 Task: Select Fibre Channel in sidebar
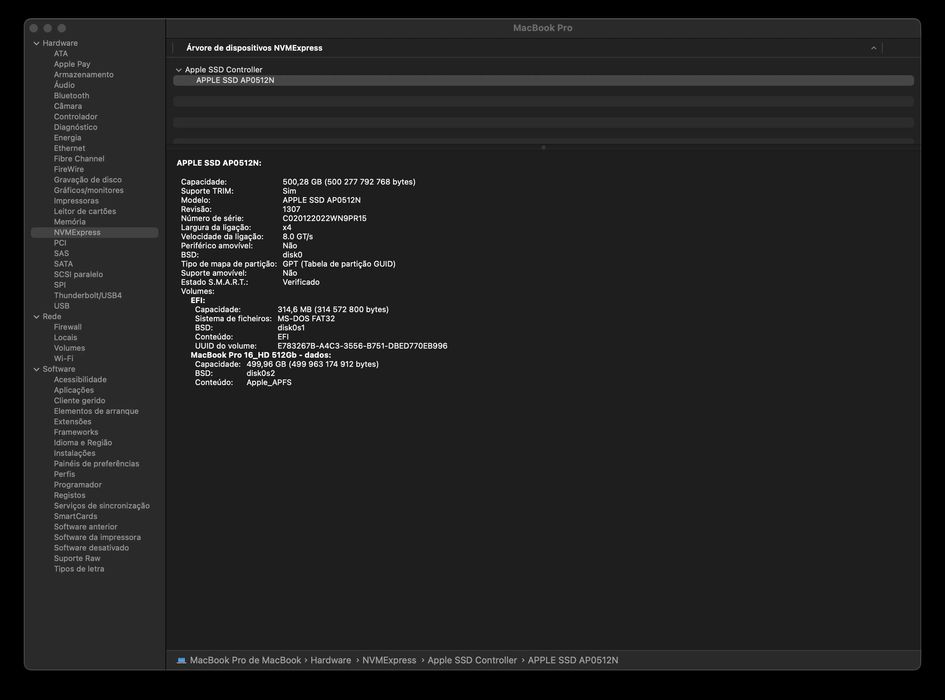[79, 159]
